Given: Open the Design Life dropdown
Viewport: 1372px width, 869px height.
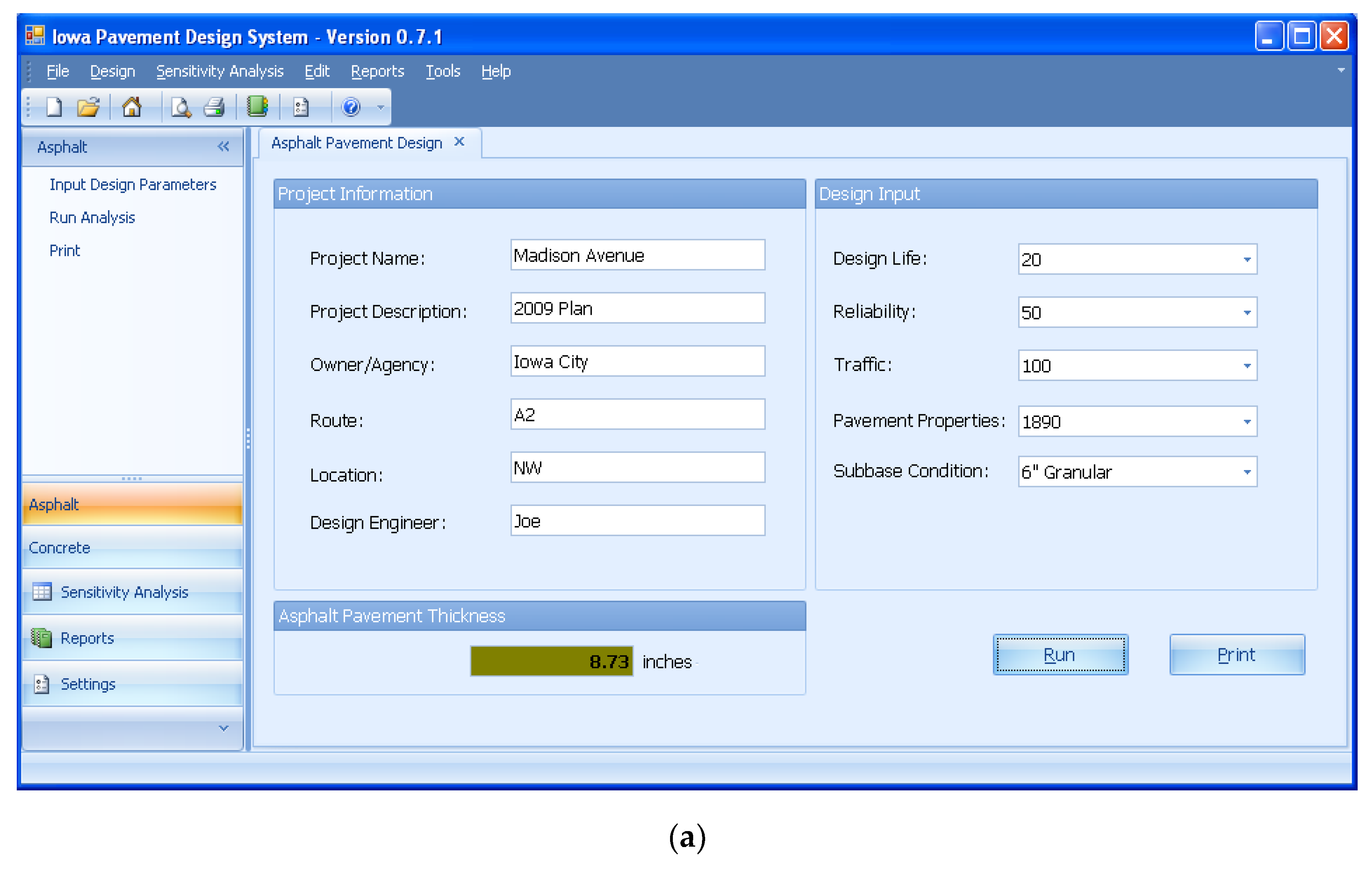Looking at the screenshot, I should 1247,260.
